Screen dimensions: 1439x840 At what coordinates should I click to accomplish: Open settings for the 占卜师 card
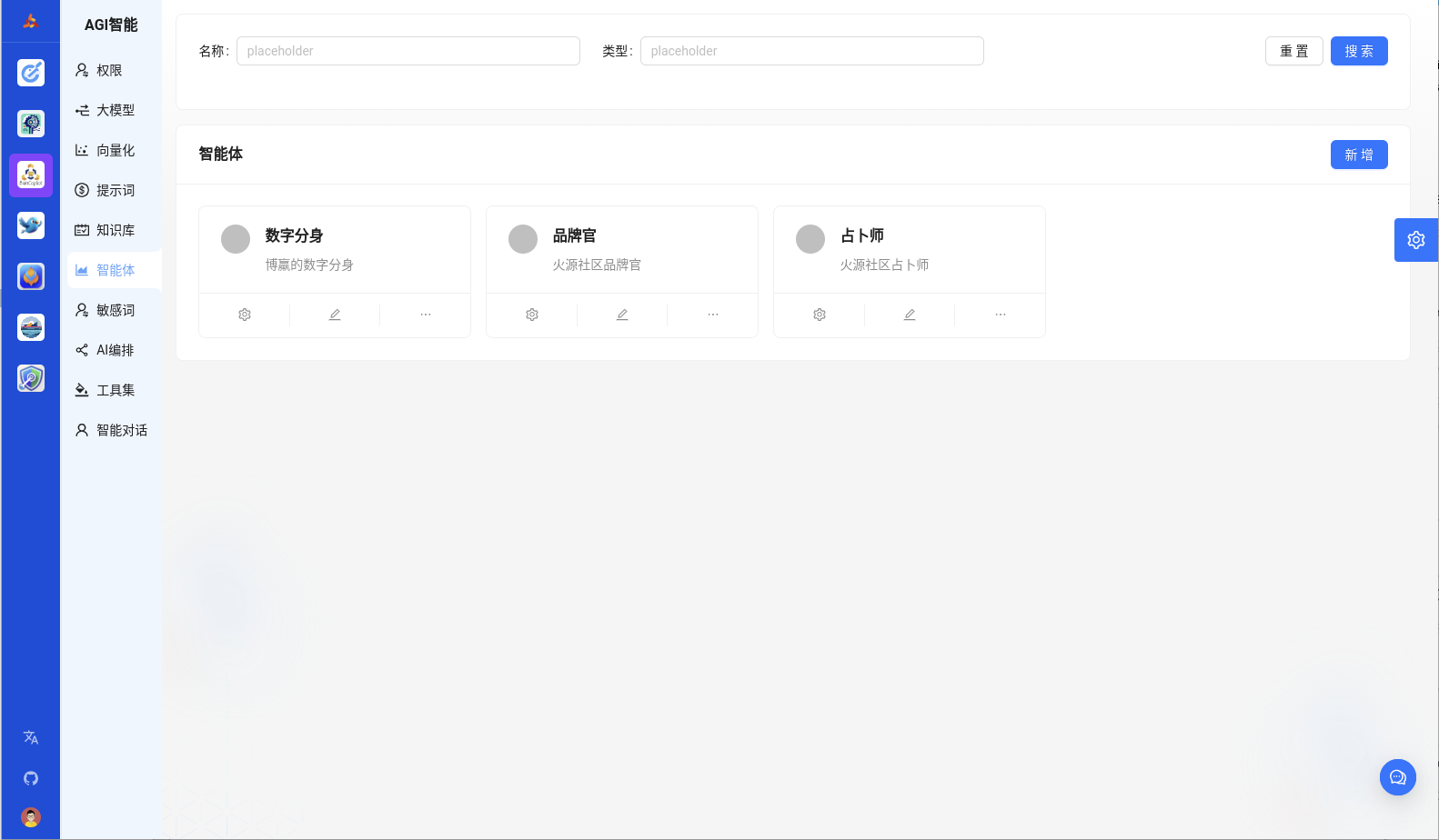tap(820, 315)
